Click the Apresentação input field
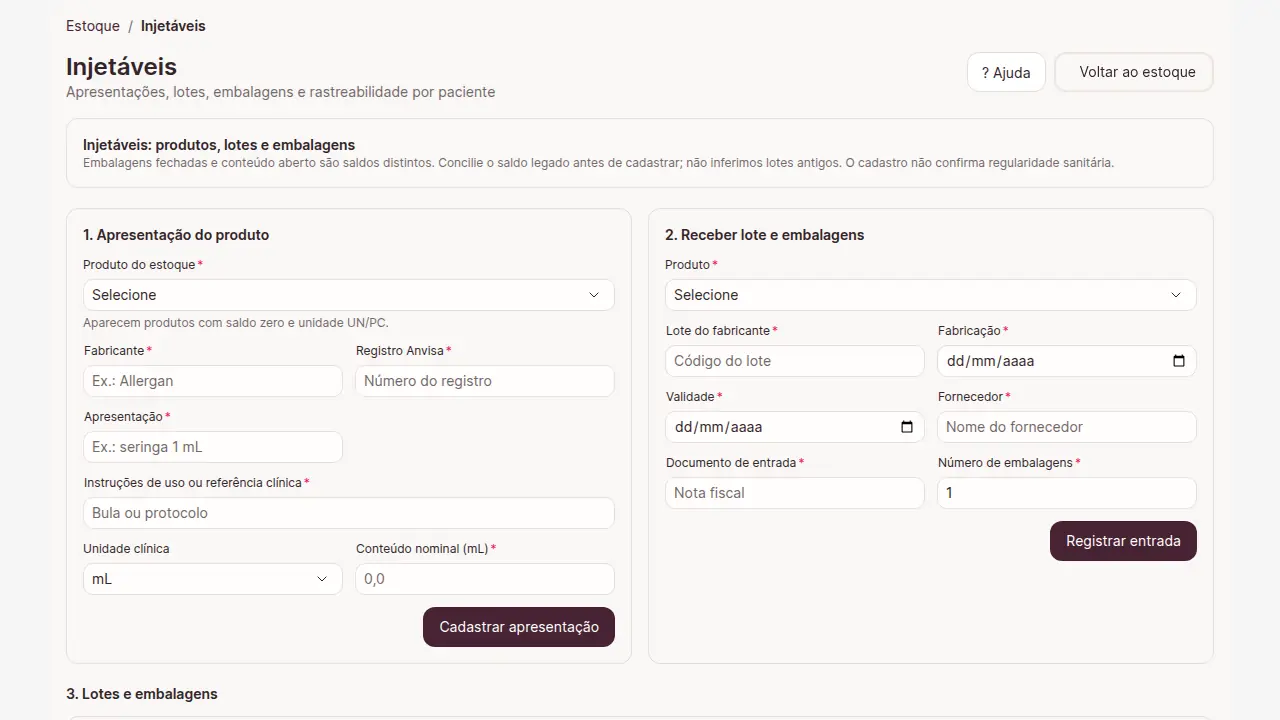The width and height of the screenshot is (1280, 720). (213, 447)
